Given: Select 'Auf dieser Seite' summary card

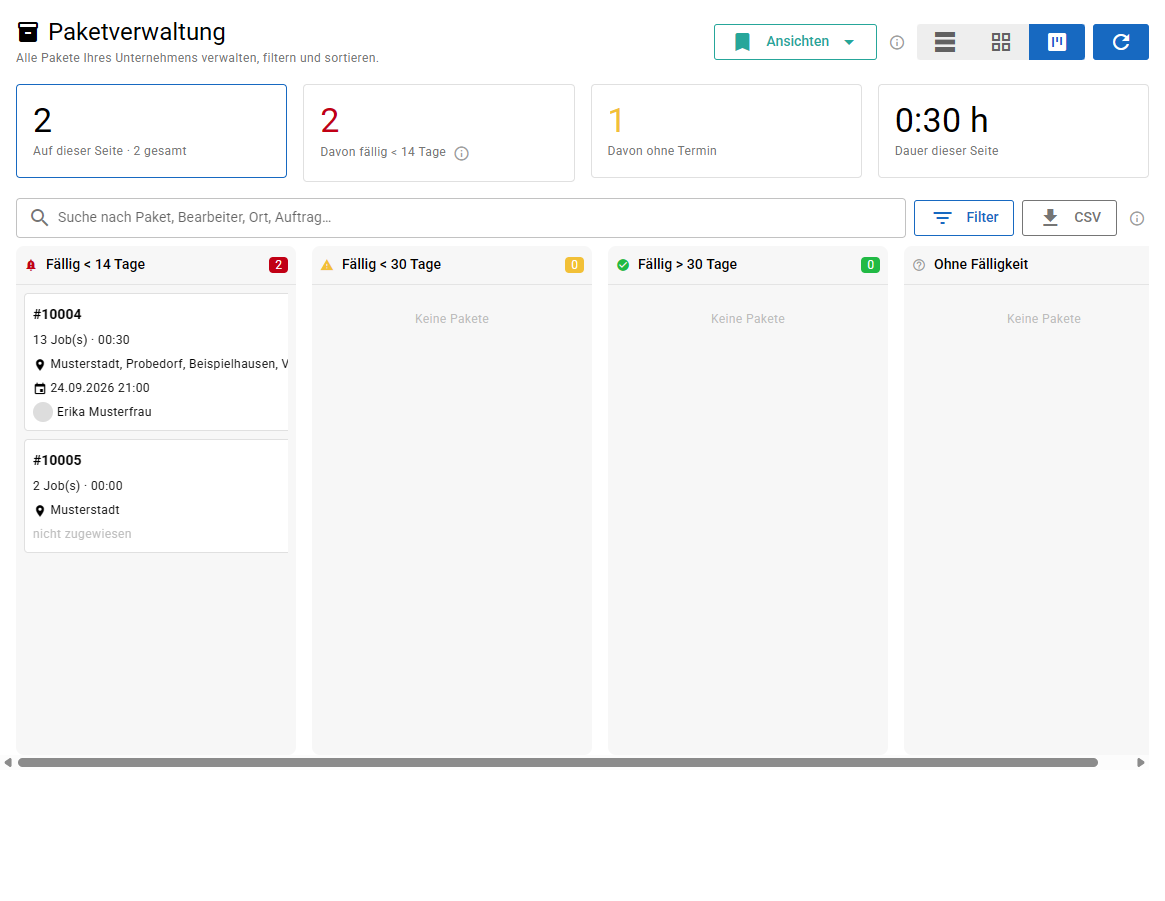Looking at the screenshot, I should 152,131.
